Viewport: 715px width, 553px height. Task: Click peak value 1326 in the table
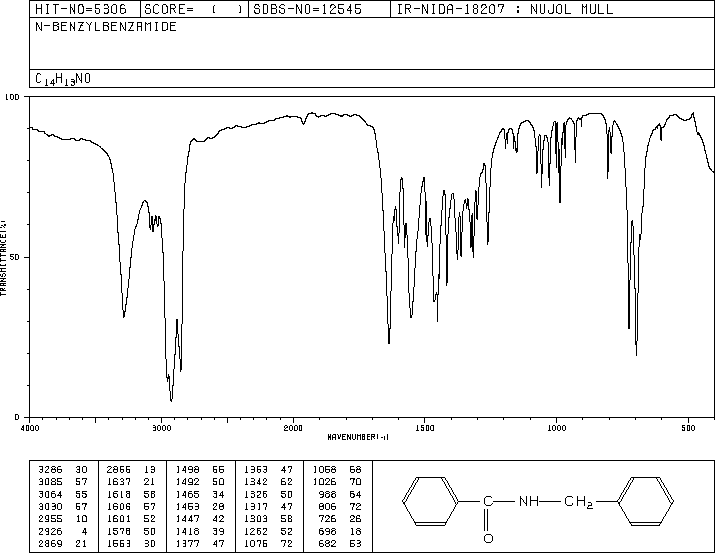coord(256,494)
